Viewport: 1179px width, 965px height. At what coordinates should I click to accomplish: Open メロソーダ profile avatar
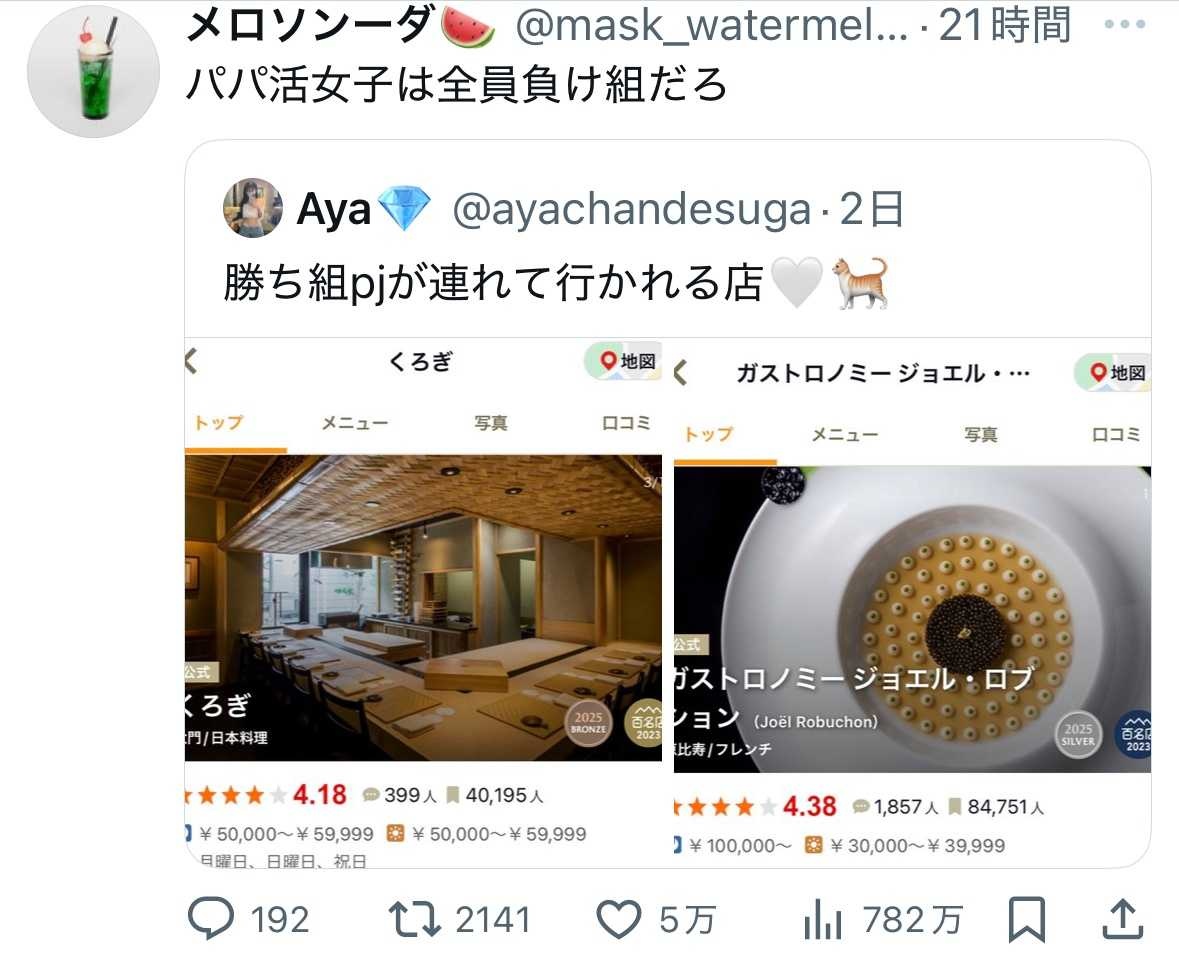[x=93, y=71]
